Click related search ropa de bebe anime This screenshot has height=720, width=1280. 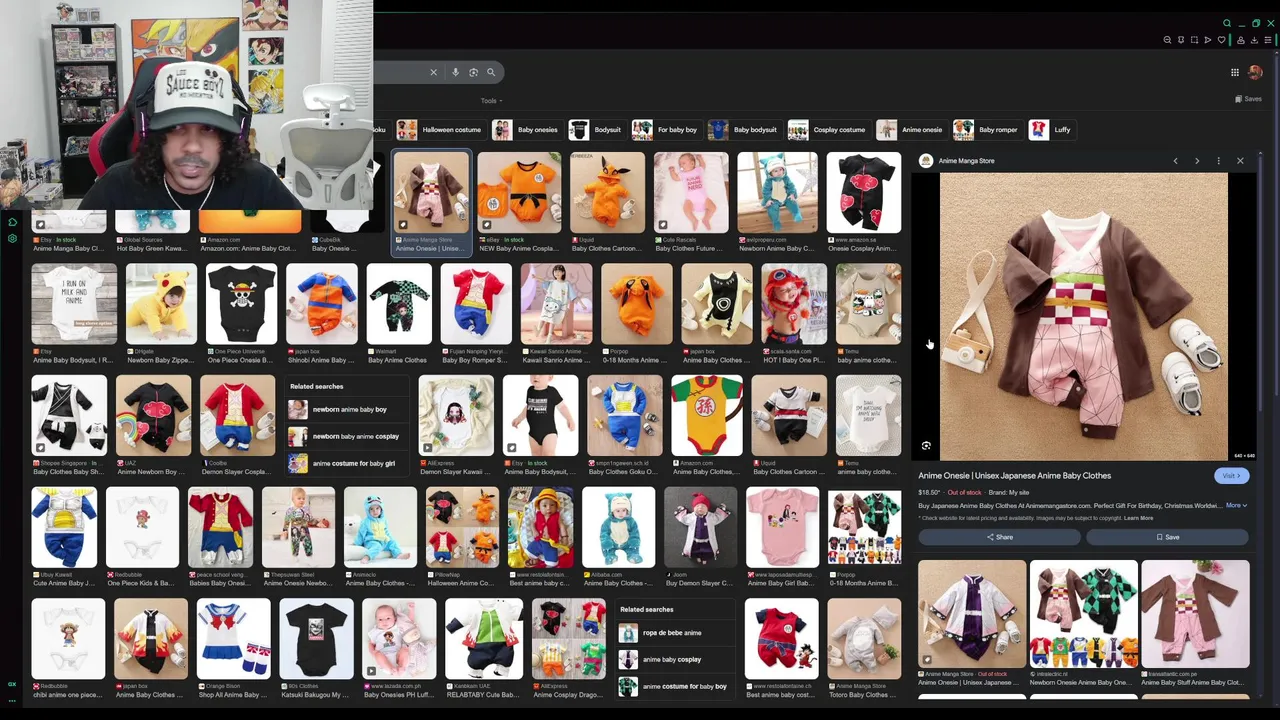click(x=675, y=633)
